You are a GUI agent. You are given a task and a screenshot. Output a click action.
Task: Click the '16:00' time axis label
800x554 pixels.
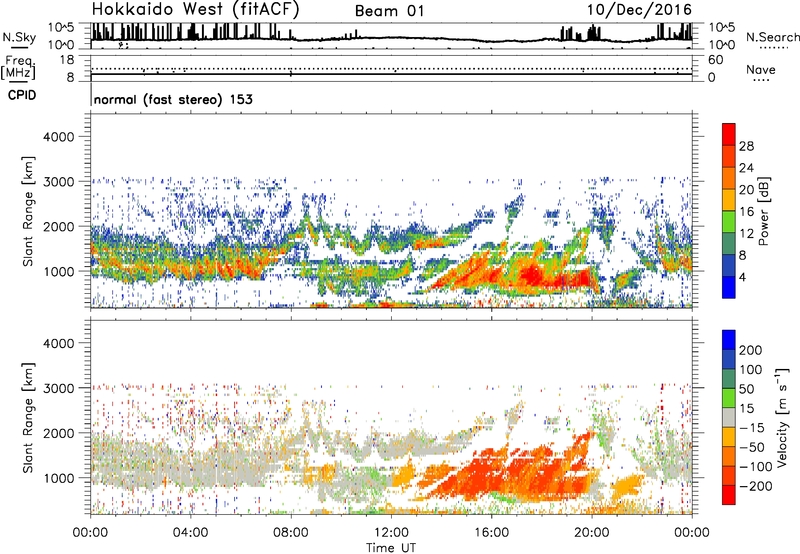pyautogui.click(x=491, y=533)
